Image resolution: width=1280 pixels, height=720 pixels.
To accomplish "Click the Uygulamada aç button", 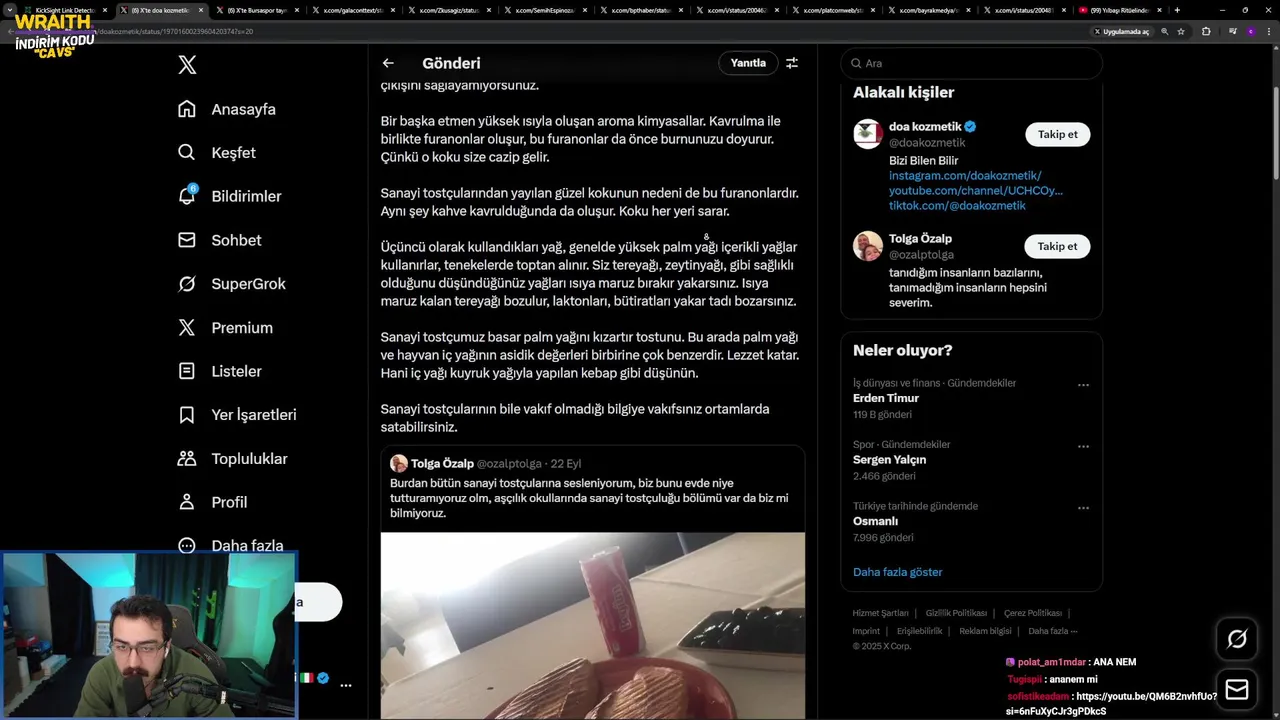I will pyautogui.click(x=1122, y=31).
